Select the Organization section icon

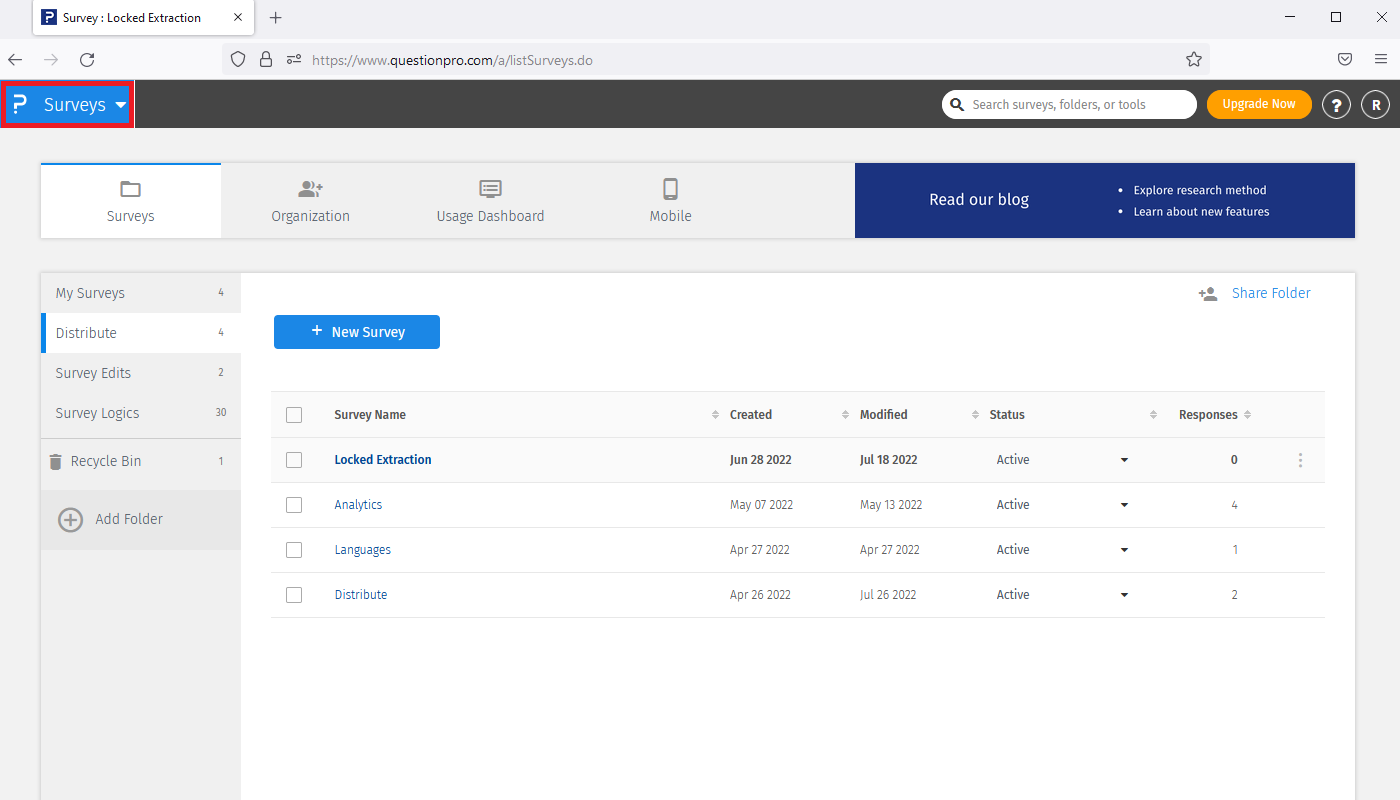pyautogui.click(x=310, y=188)
